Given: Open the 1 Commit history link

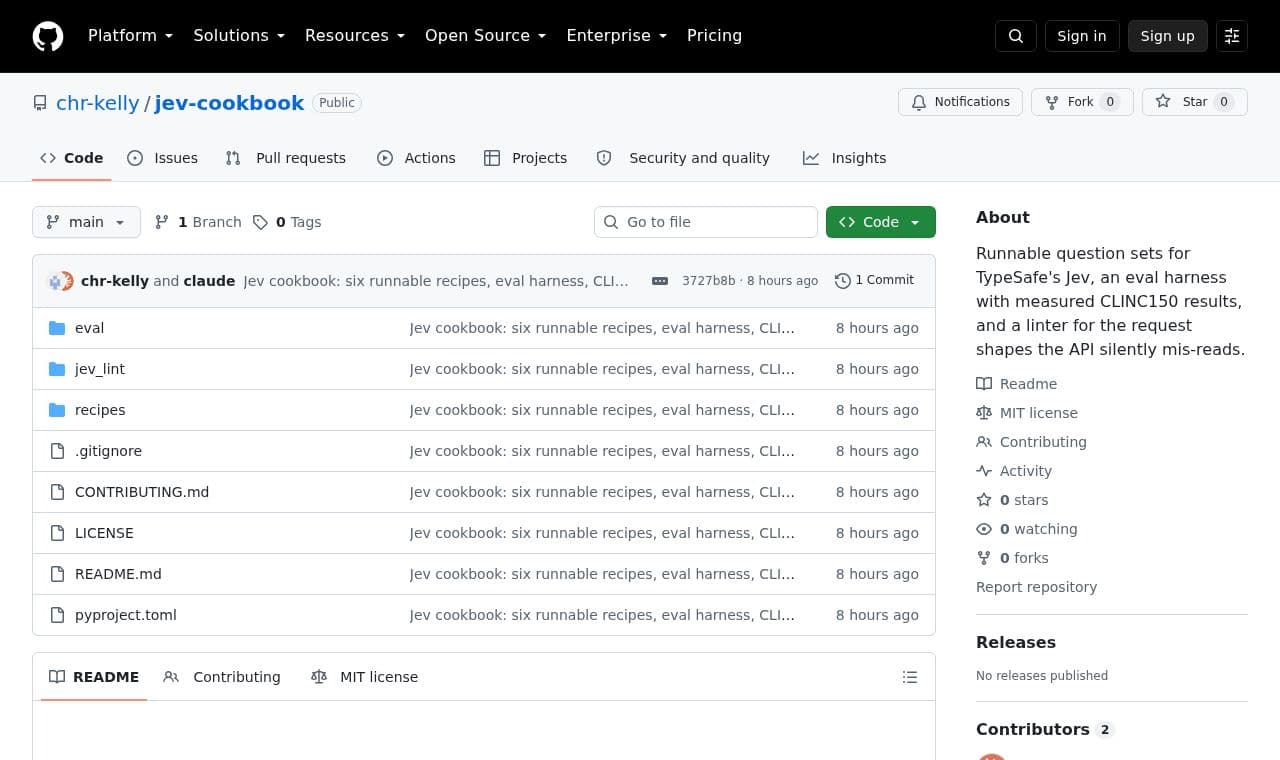Looking at the screenshot, I should point(875,281).
